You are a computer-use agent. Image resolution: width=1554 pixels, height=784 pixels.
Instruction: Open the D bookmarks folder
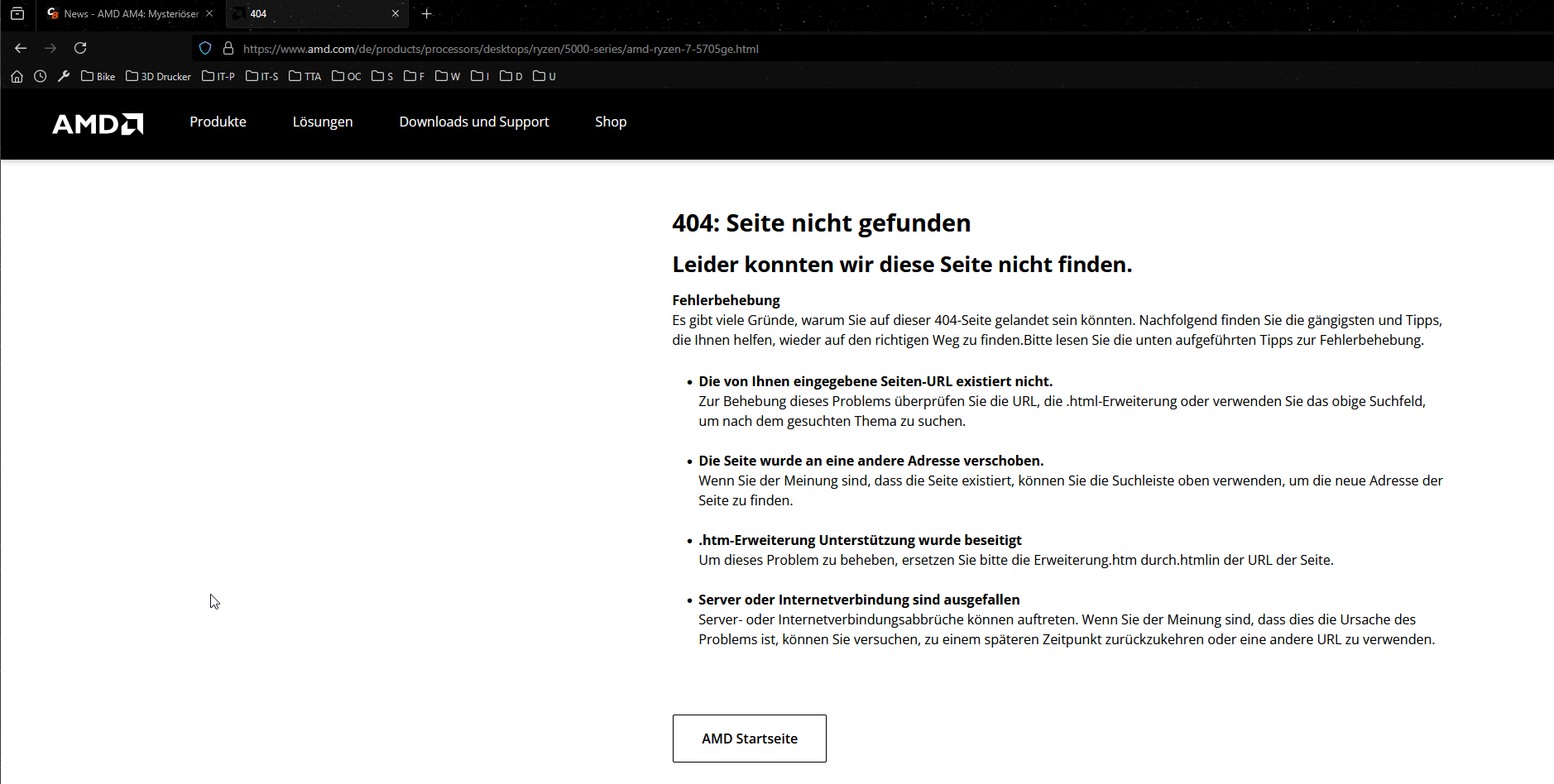(511, 76)
